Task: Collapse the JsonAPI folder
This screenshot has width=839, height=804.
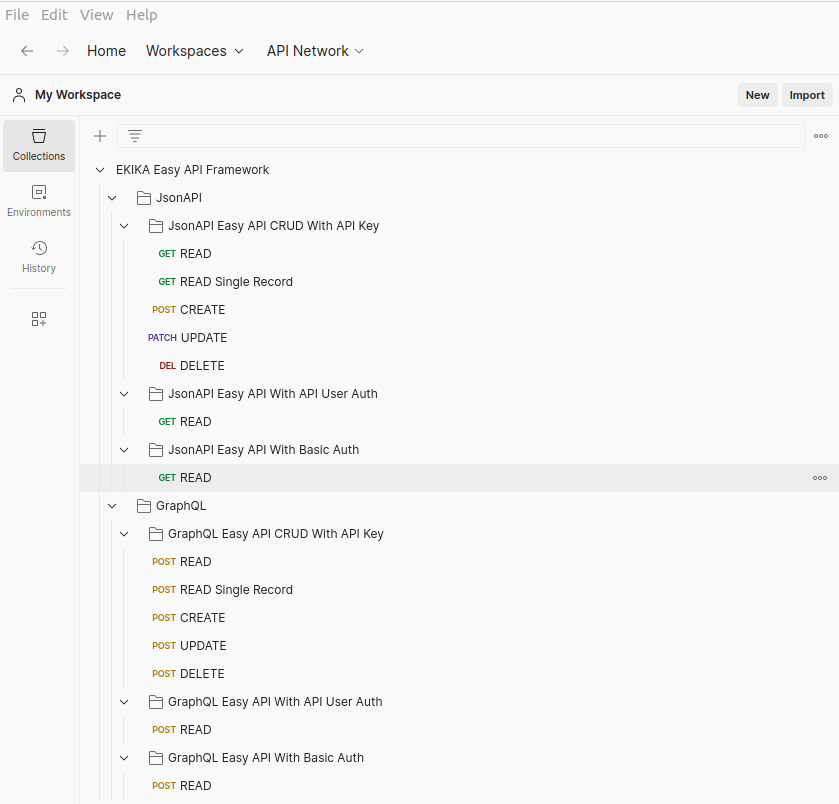Action: tap(112, 198)
